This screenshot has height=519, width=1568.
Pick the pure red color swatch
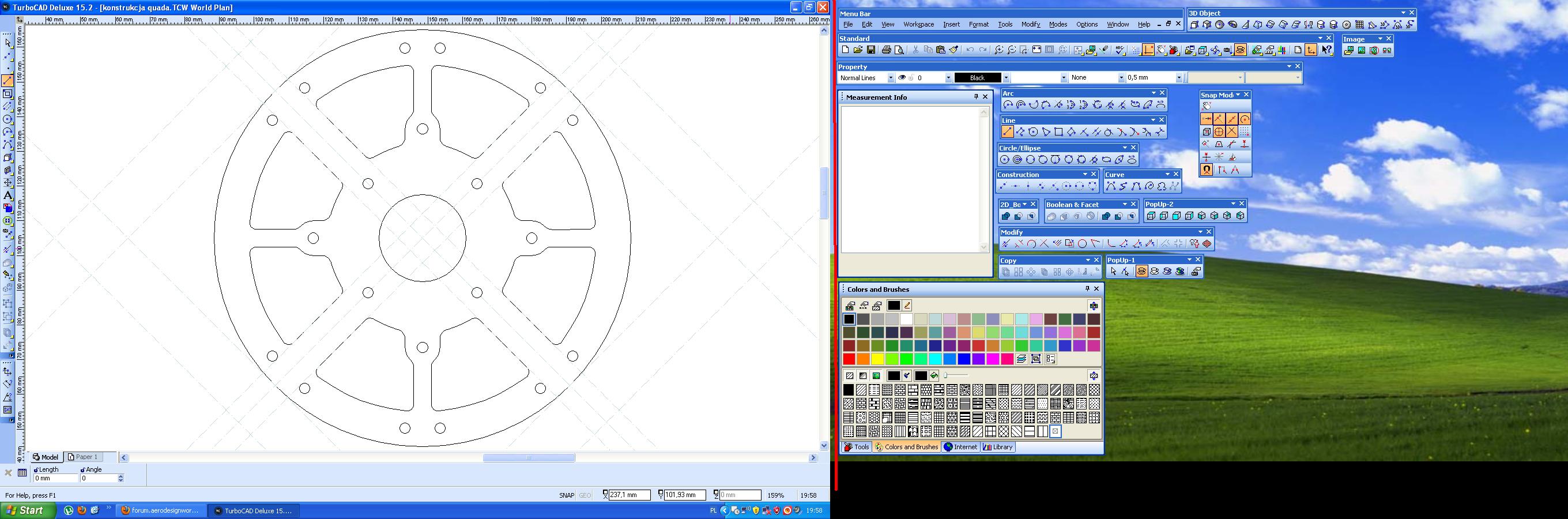(x=849, y=359)
